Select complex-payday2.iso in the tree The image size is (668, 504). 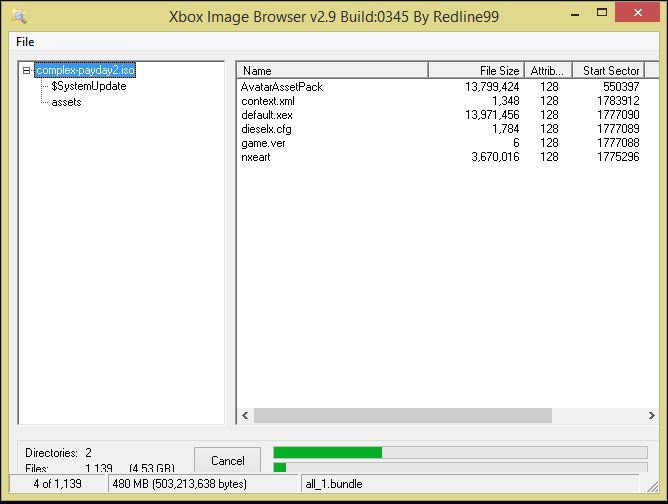tap(85, 71)
